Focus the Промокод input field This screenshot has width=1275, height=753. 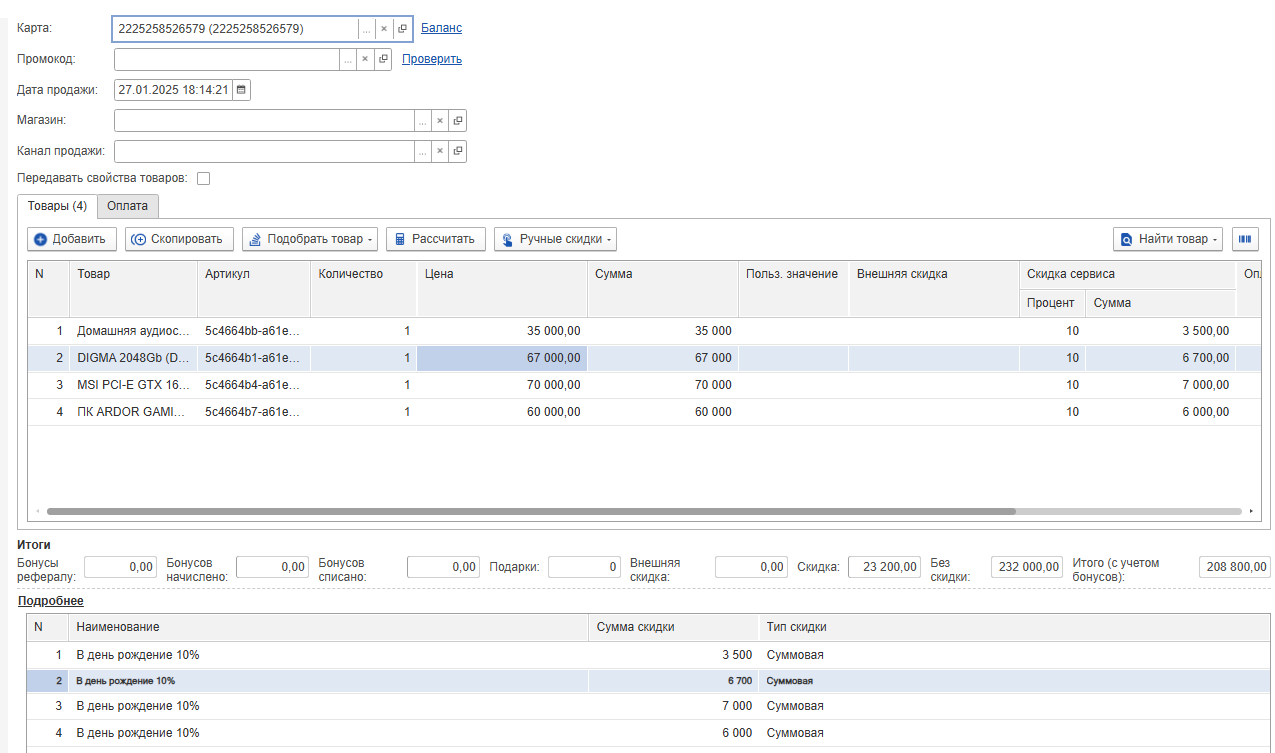tap(227, 59)
